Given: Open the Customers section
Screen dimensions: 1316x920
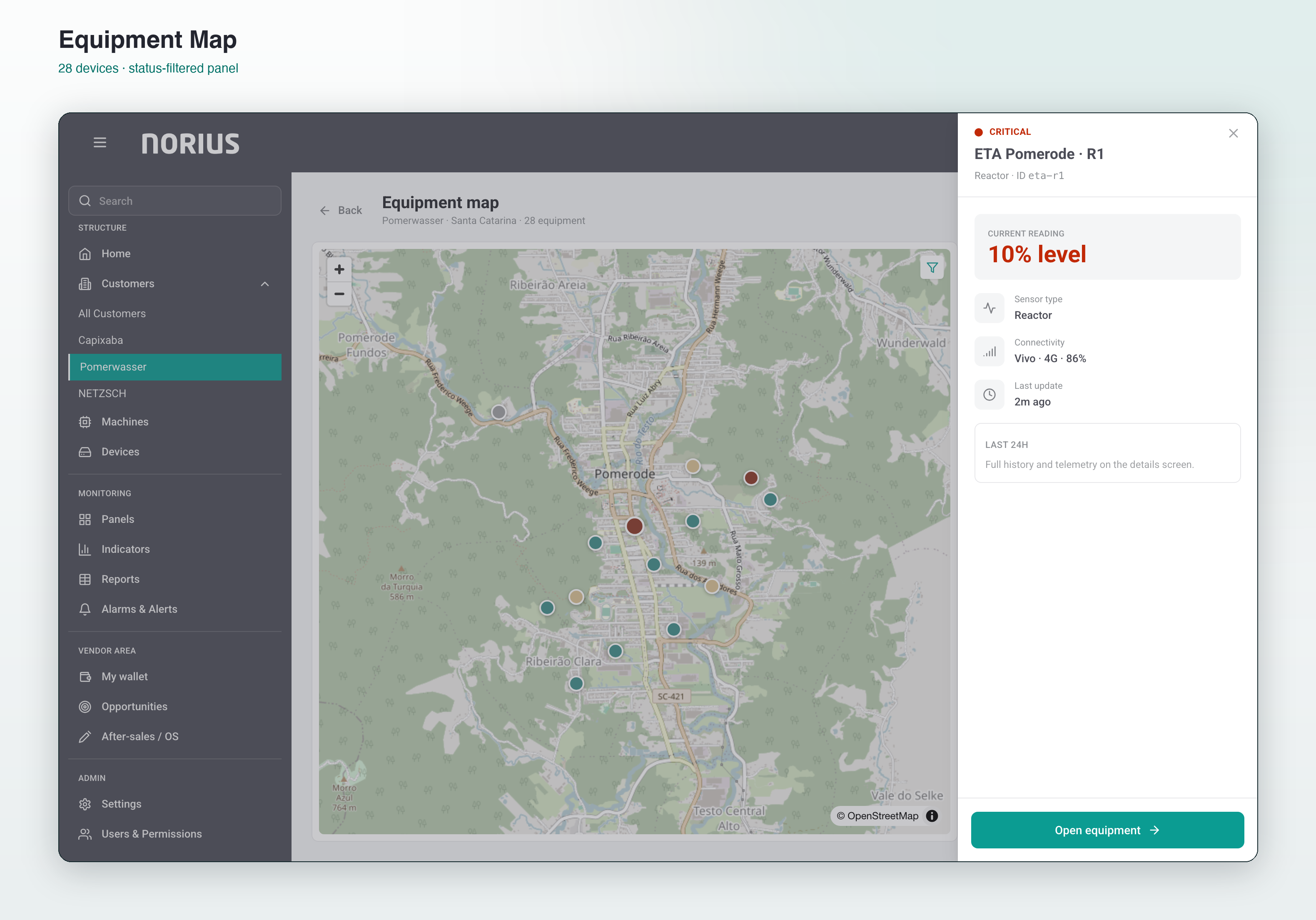Looking at the screenshot, I should point(175,284).
